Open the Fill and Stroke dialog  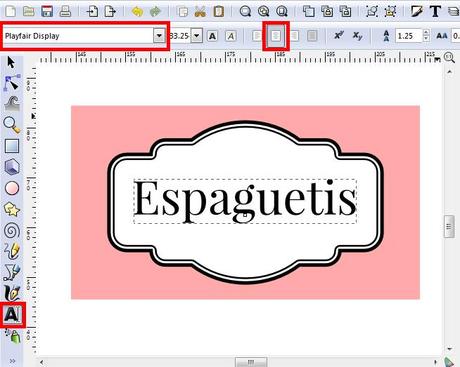pos(417,11)
